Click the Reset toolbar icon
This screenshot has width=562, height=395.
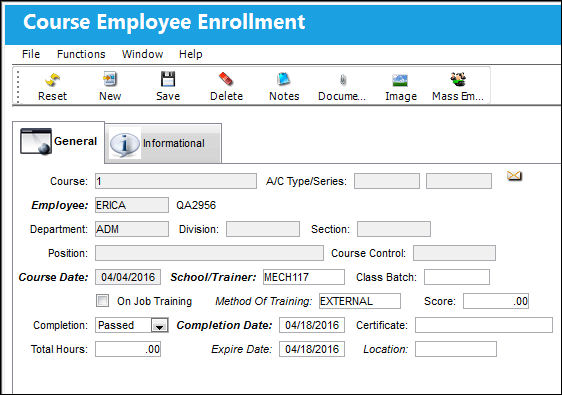pos(52,80)
